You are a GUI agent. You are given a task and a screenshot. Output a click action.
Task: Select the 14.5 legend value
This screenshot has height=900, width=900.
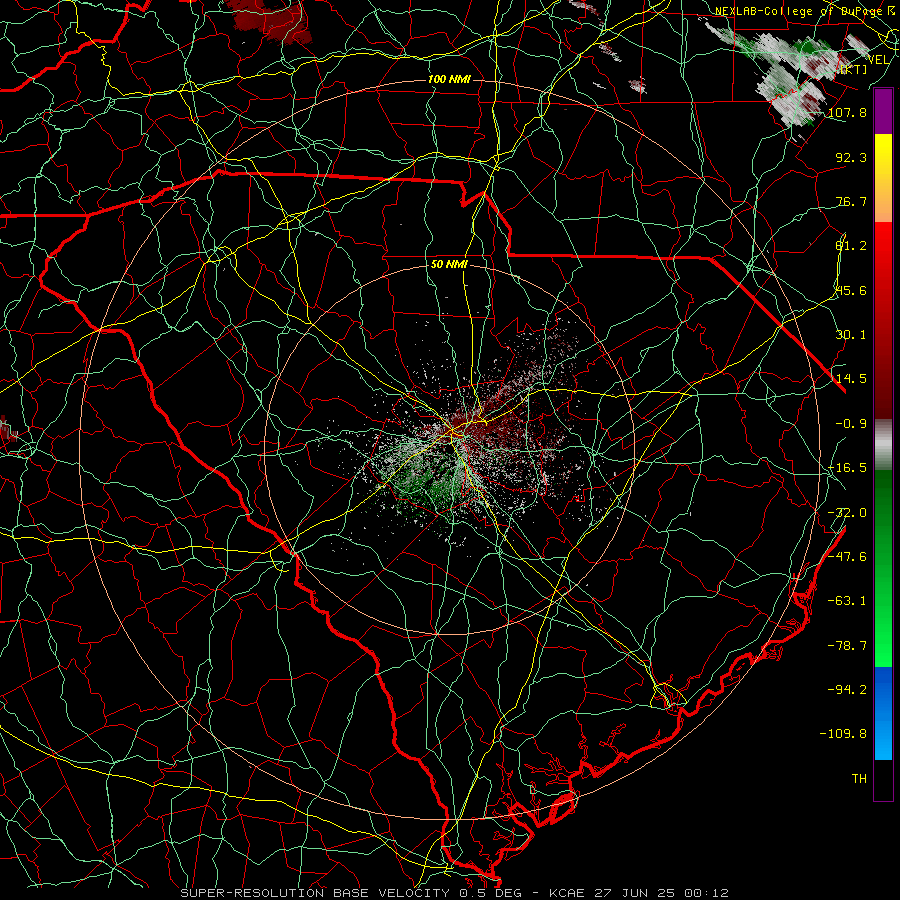tap(851, 379)
